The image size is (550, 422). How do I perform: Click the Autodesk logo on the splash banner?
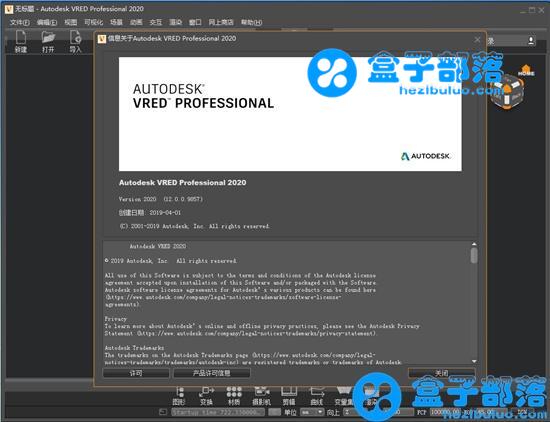pos(425,156)
